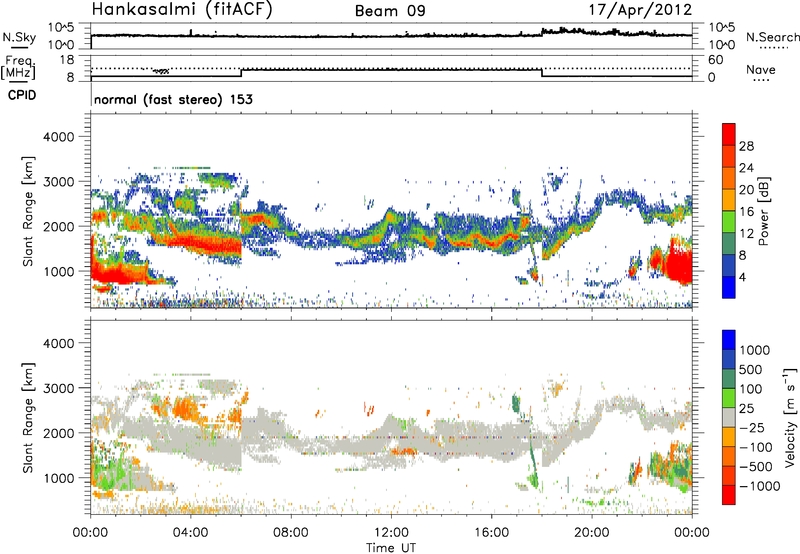
Task: Click the 20:00 time axis tick label
Action: pyautogui.click(x=591, y=533)
